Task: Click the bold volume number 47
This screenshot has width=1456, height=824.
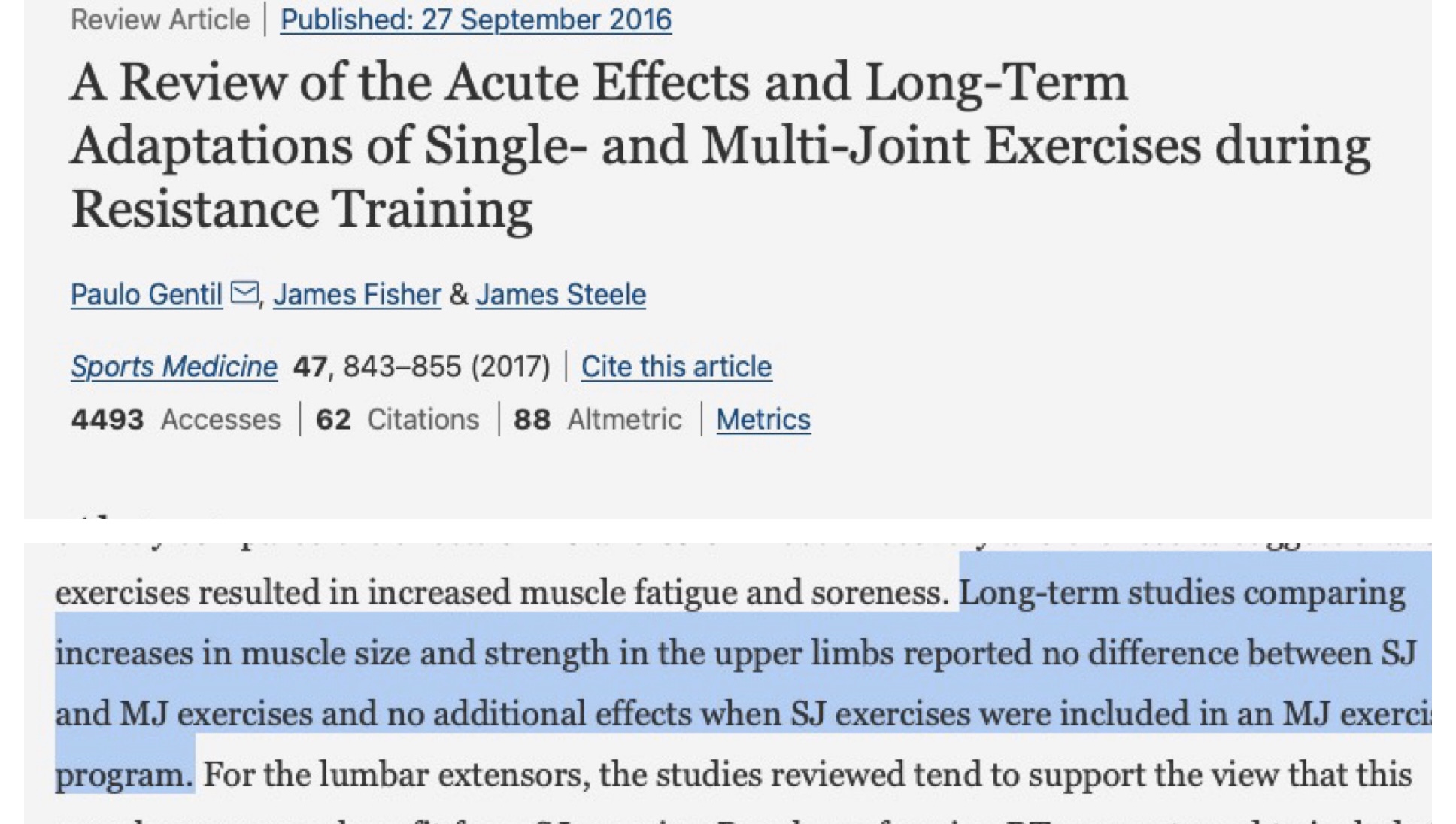Action: 309,366
